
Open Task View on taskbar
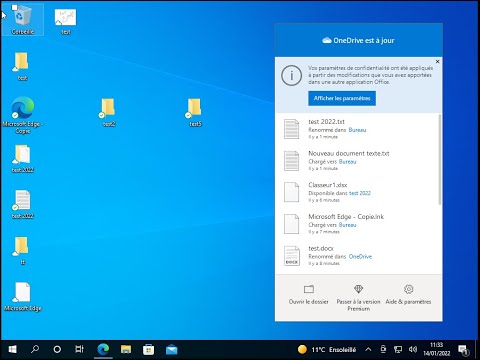[x=79, y=349]
